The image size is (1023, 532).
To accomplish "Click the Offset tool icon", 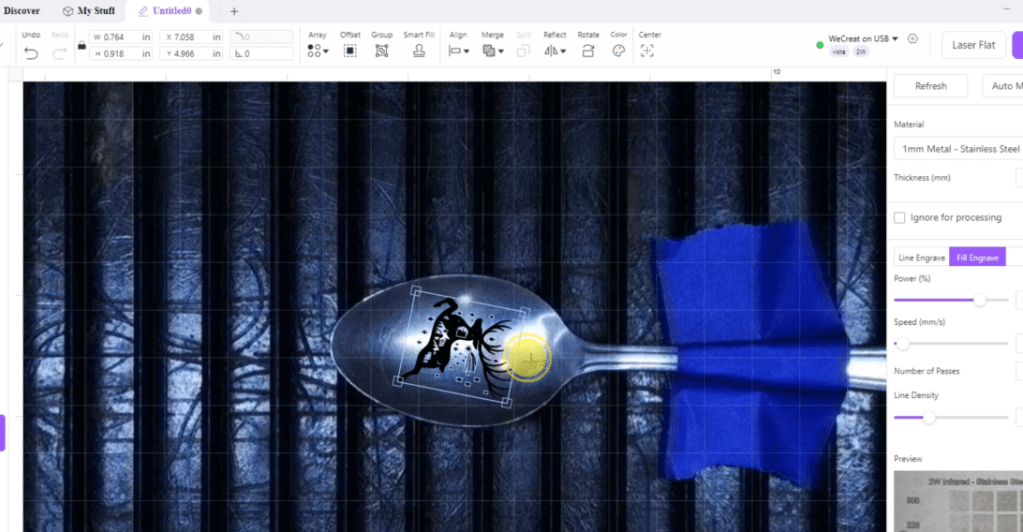I will (x=350, y=51).
